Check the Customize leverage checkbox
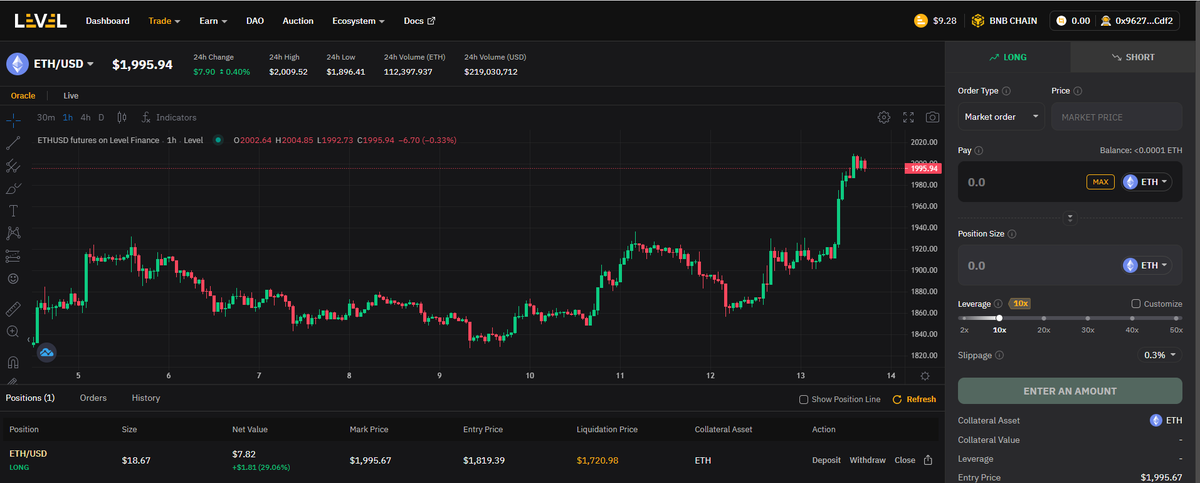This screenshot has width=1200, height=483. (1136, 304)
